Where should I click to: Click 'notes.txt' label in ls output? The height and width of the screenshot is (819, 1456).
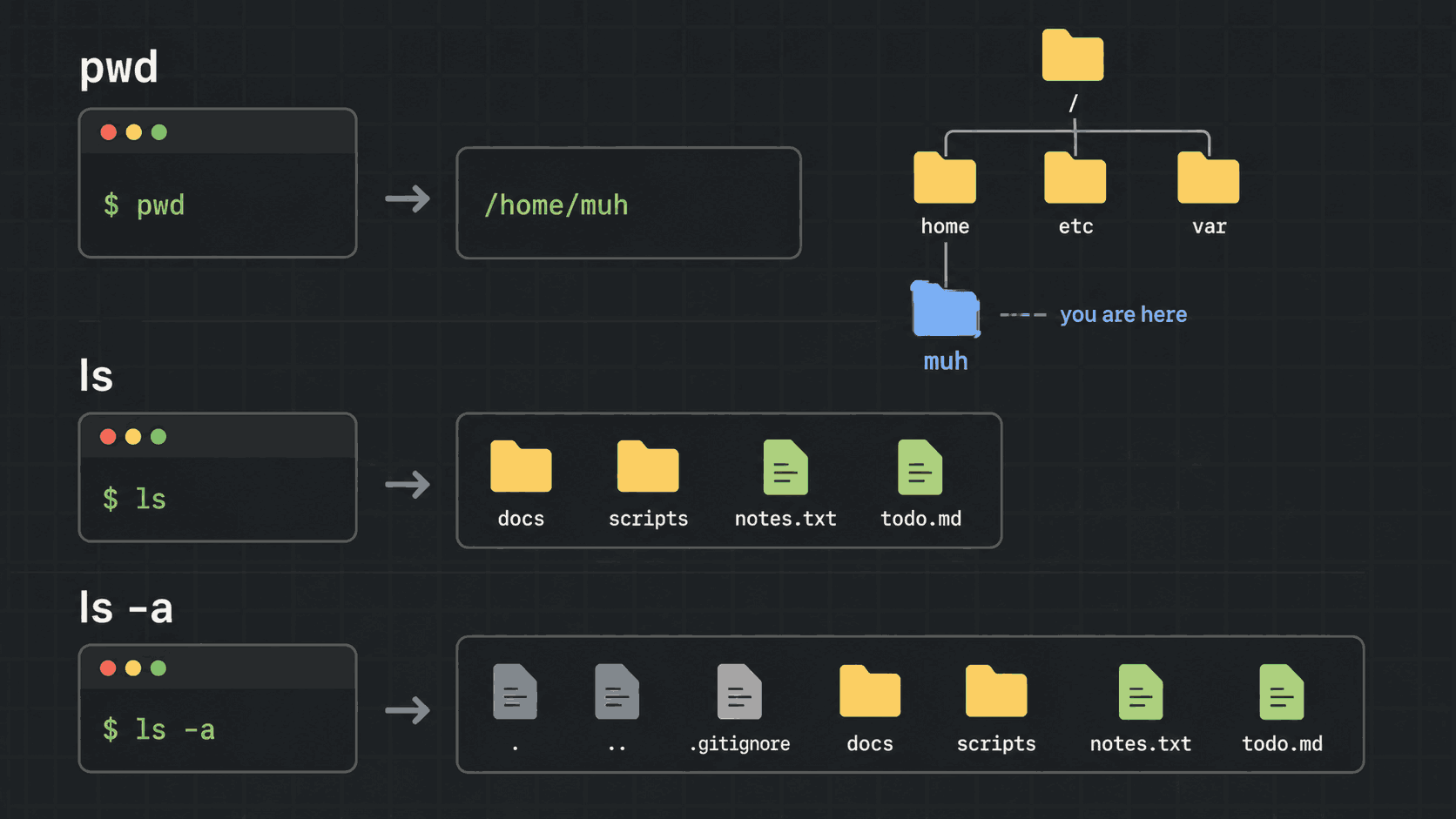coord(785,519)
